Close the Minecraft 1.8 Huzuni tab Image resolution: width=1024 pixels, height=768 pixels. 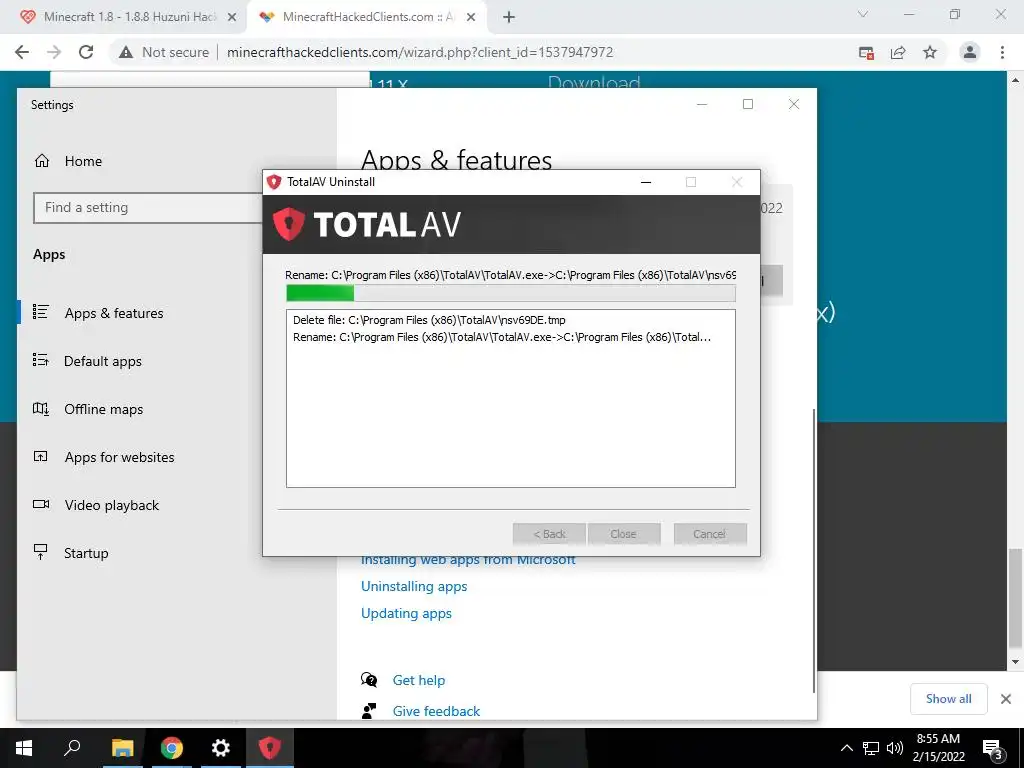(232, 18)
